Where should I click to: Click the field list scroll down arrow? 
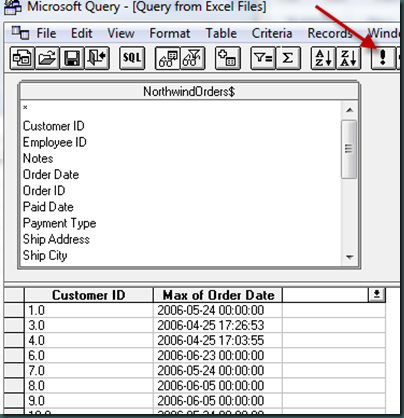pyautogui.click(x=349, y=257)
